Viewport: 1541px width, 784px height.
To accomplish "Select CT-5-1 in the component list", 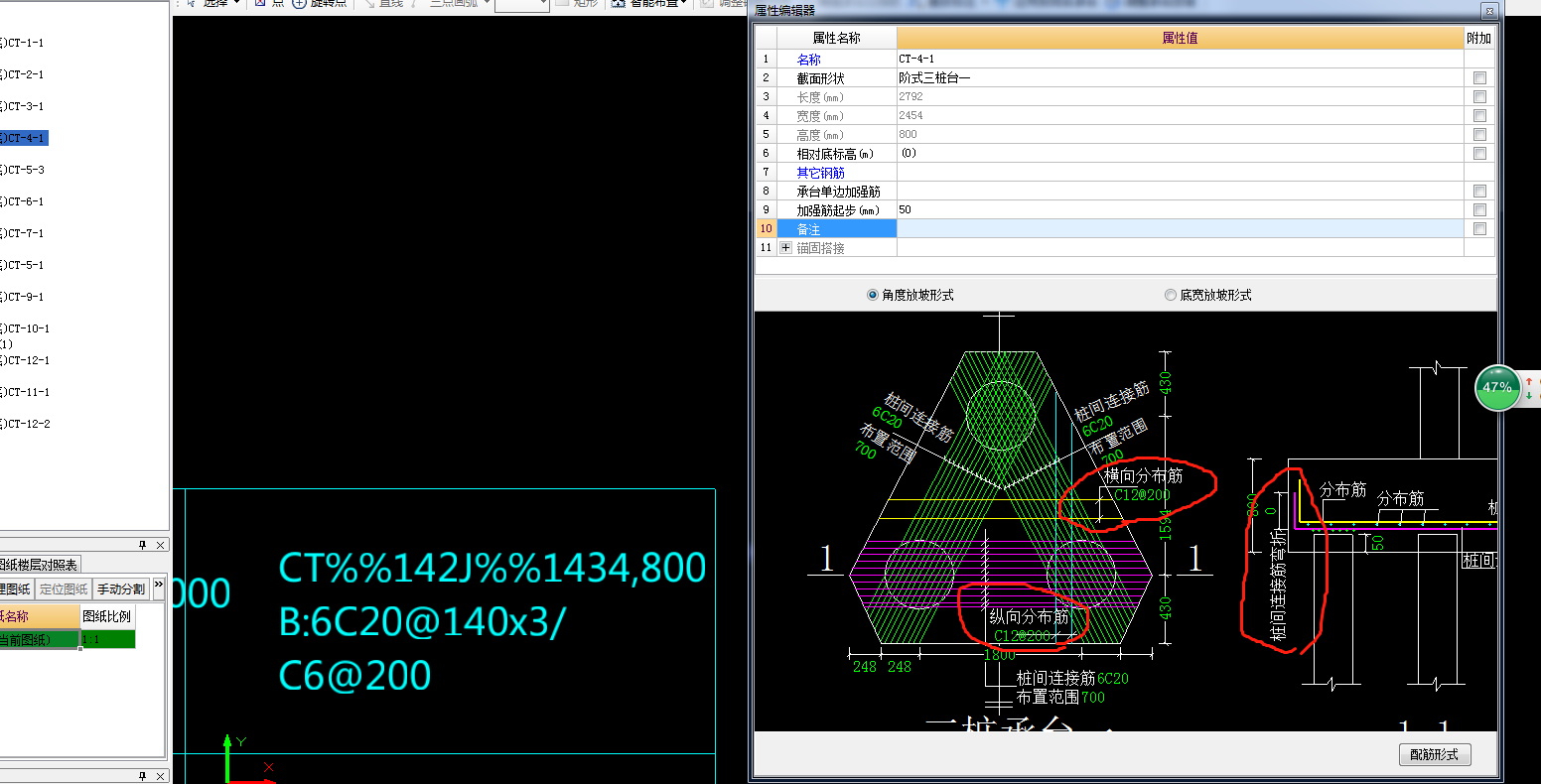I will point(24,265).
